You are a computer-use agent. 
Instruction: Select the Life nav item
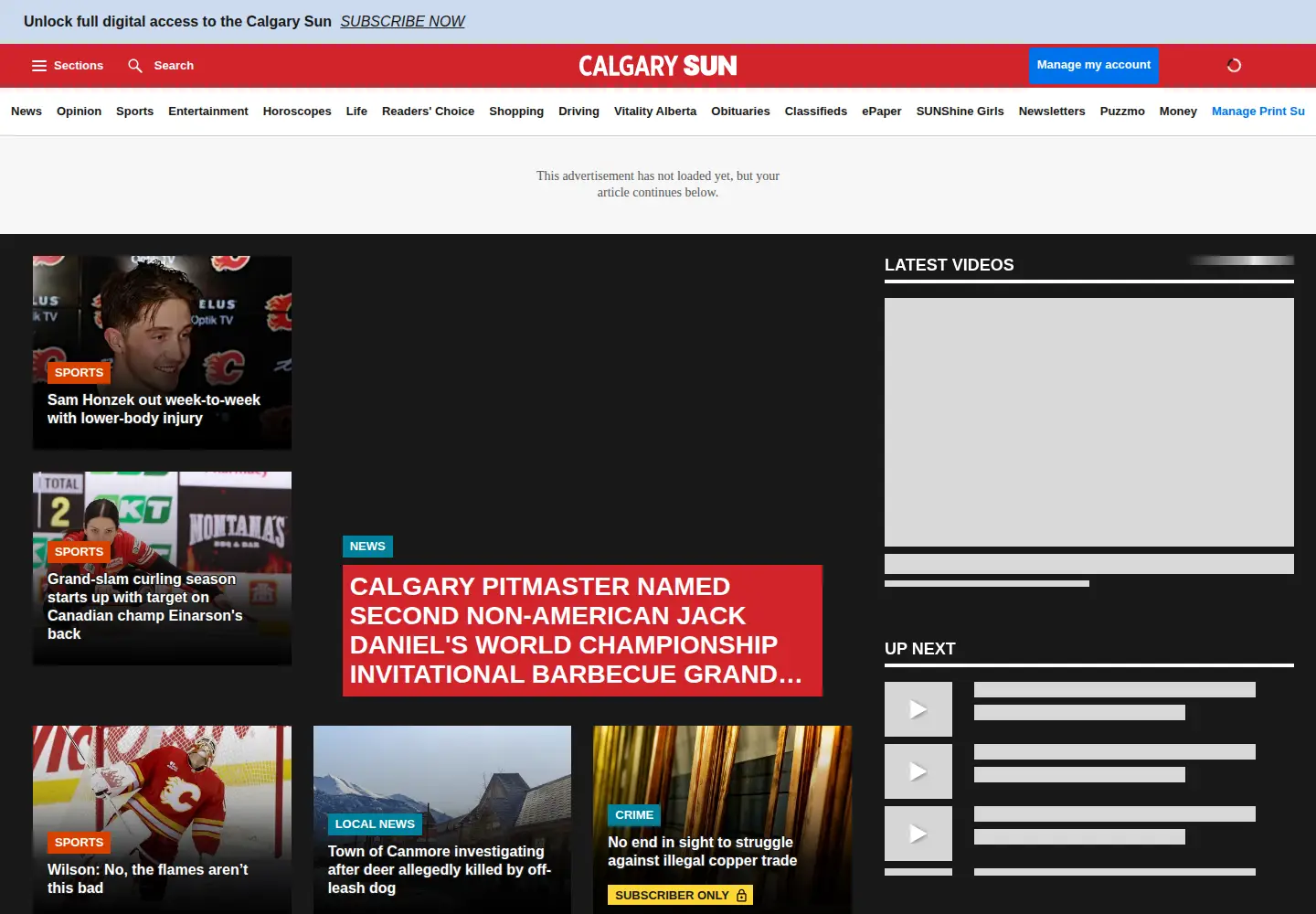pos(356,112)
